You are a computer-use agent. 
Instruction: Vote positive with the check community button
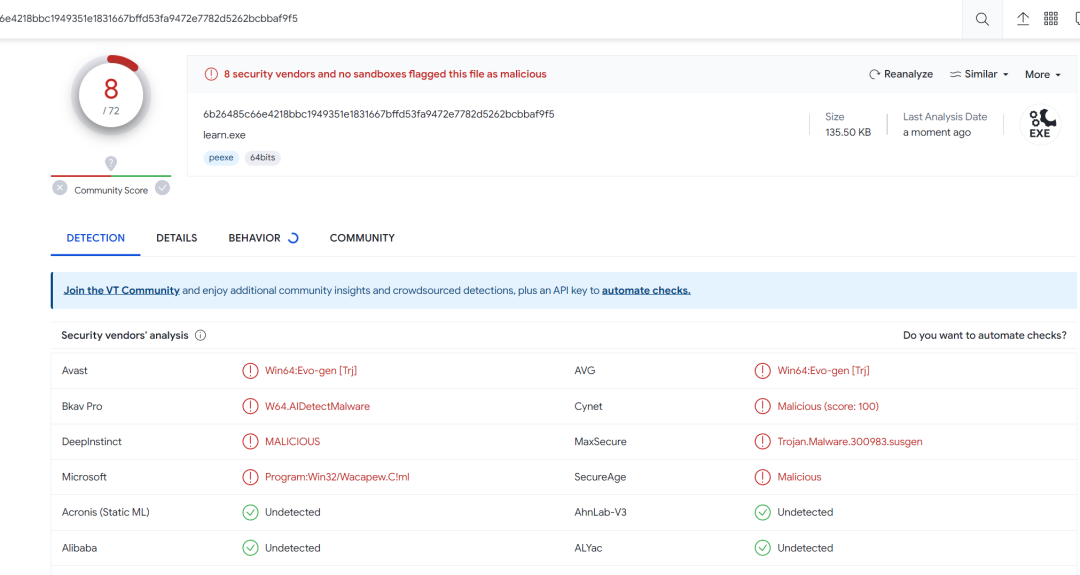click(x=162, y=188)
